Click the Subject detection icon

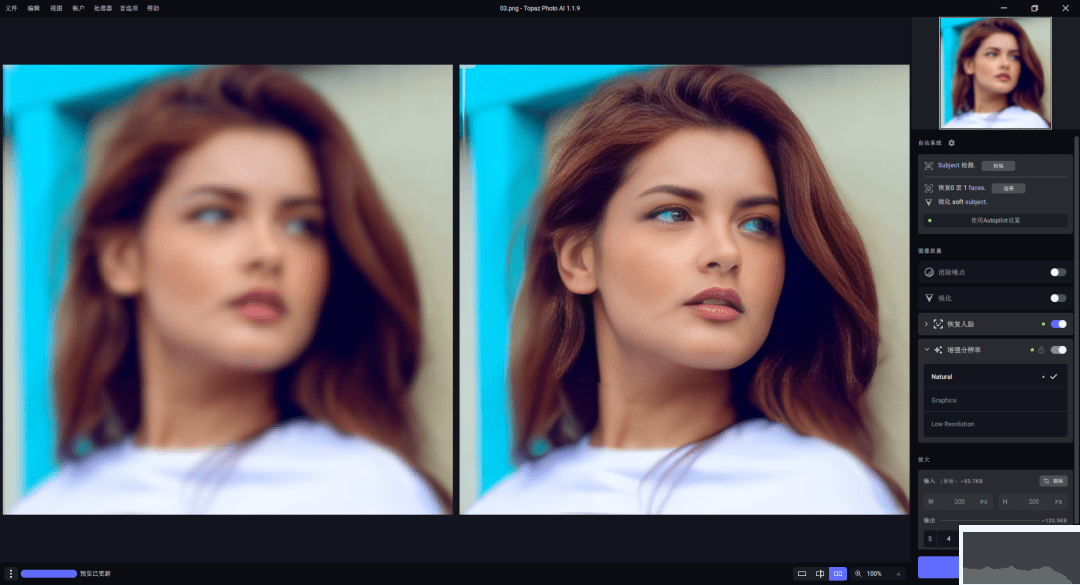pos(928,166)
